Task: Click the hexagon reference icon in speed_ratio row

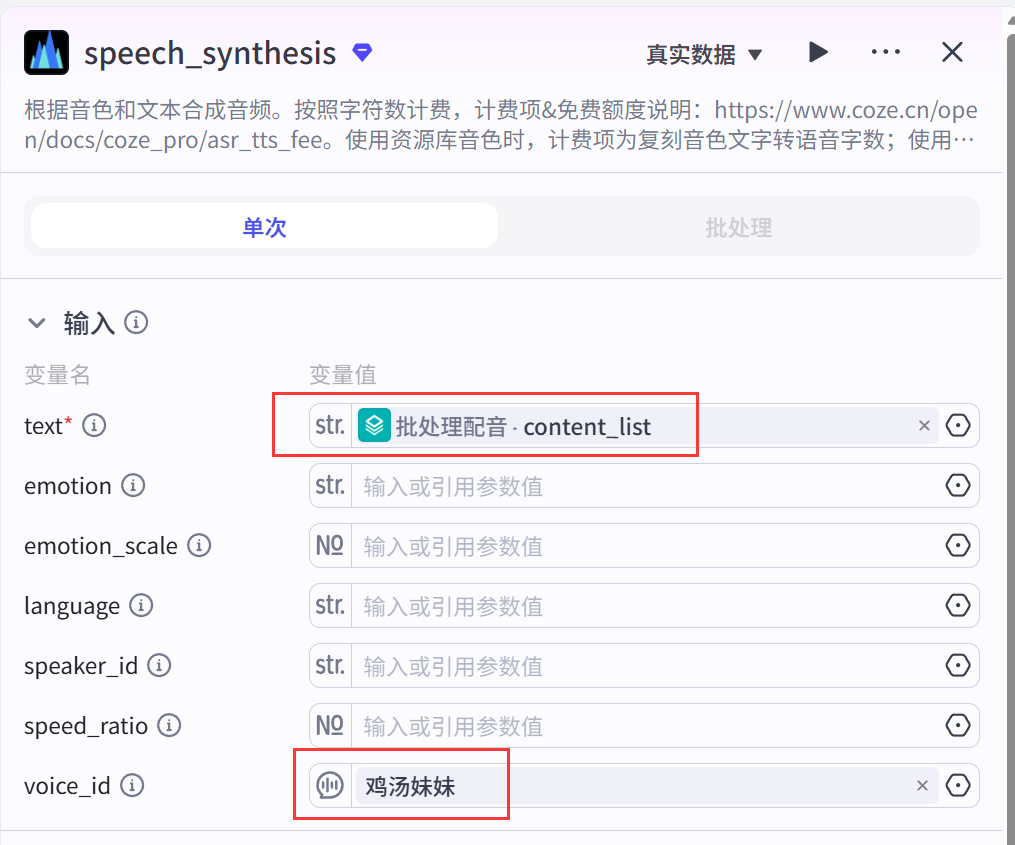Action: pos(957,726)
